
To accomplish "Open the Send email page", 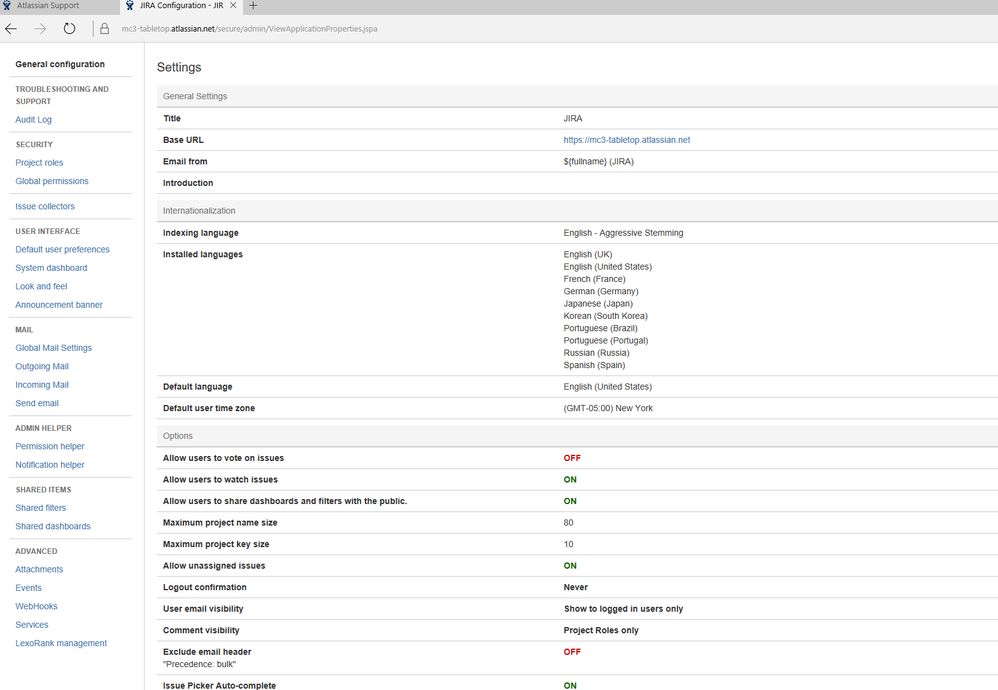I will [37, 404].
